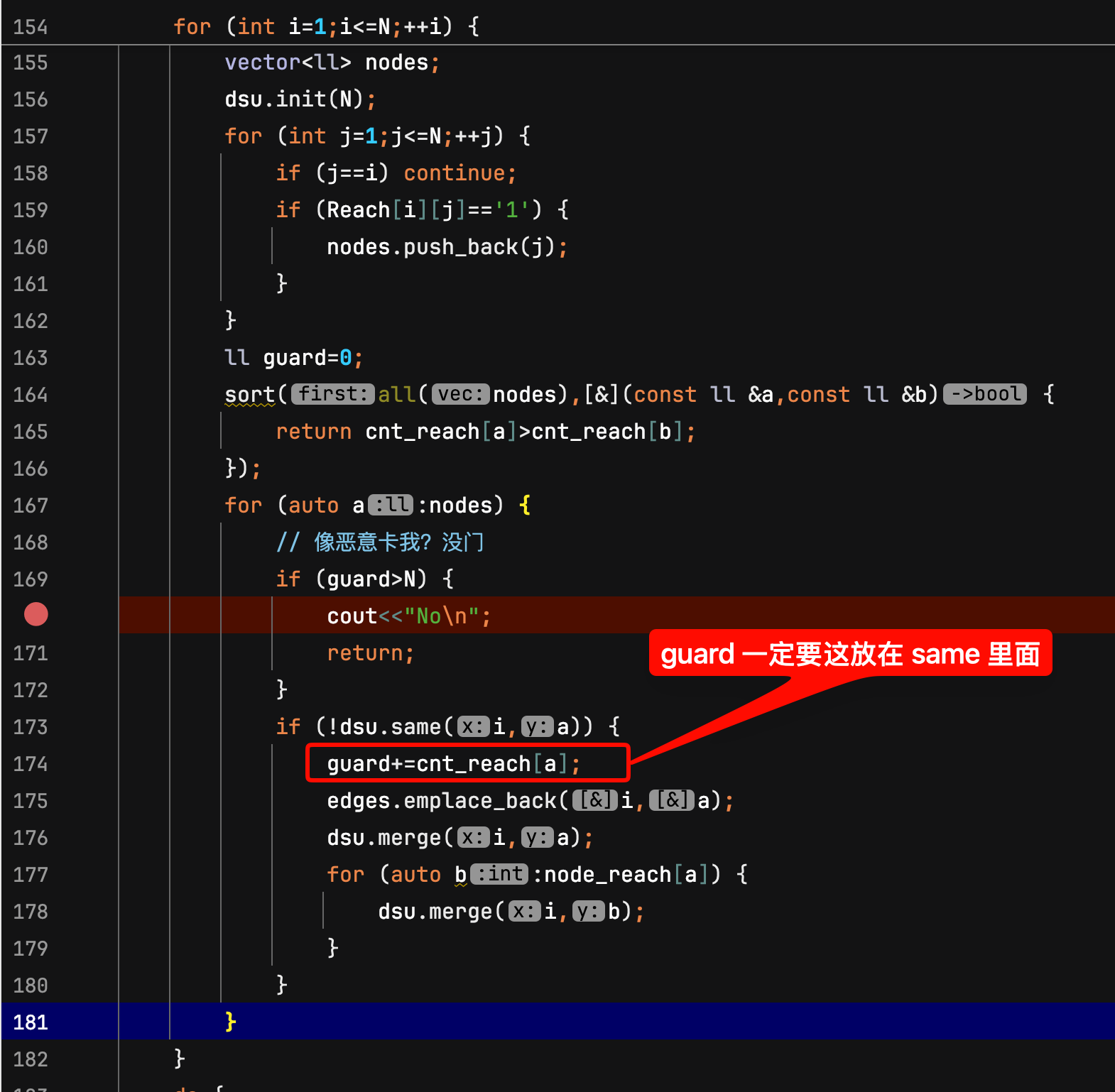The height and width of the screenshot is (1092, 1115).
Task: Remove the red breakpoint on the cout line
Action: coord(36,614)
